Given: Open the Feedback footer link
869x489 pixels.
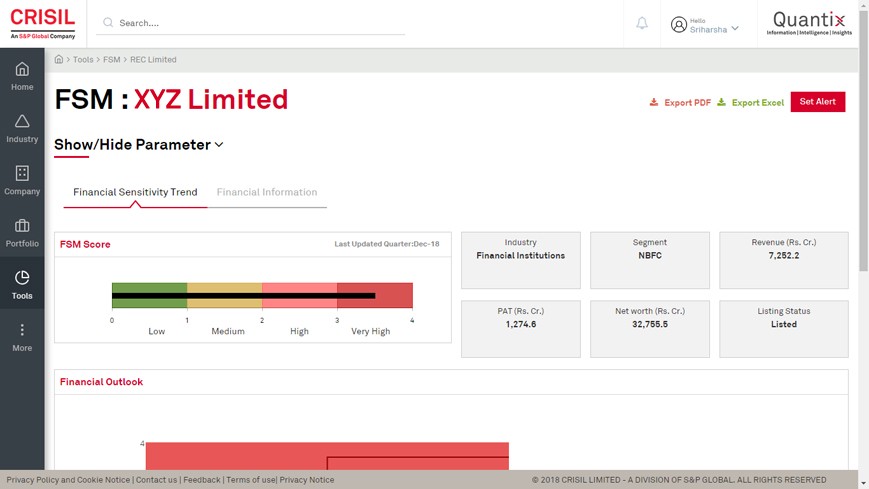Looking at the screenshot, I should point(202,480).
